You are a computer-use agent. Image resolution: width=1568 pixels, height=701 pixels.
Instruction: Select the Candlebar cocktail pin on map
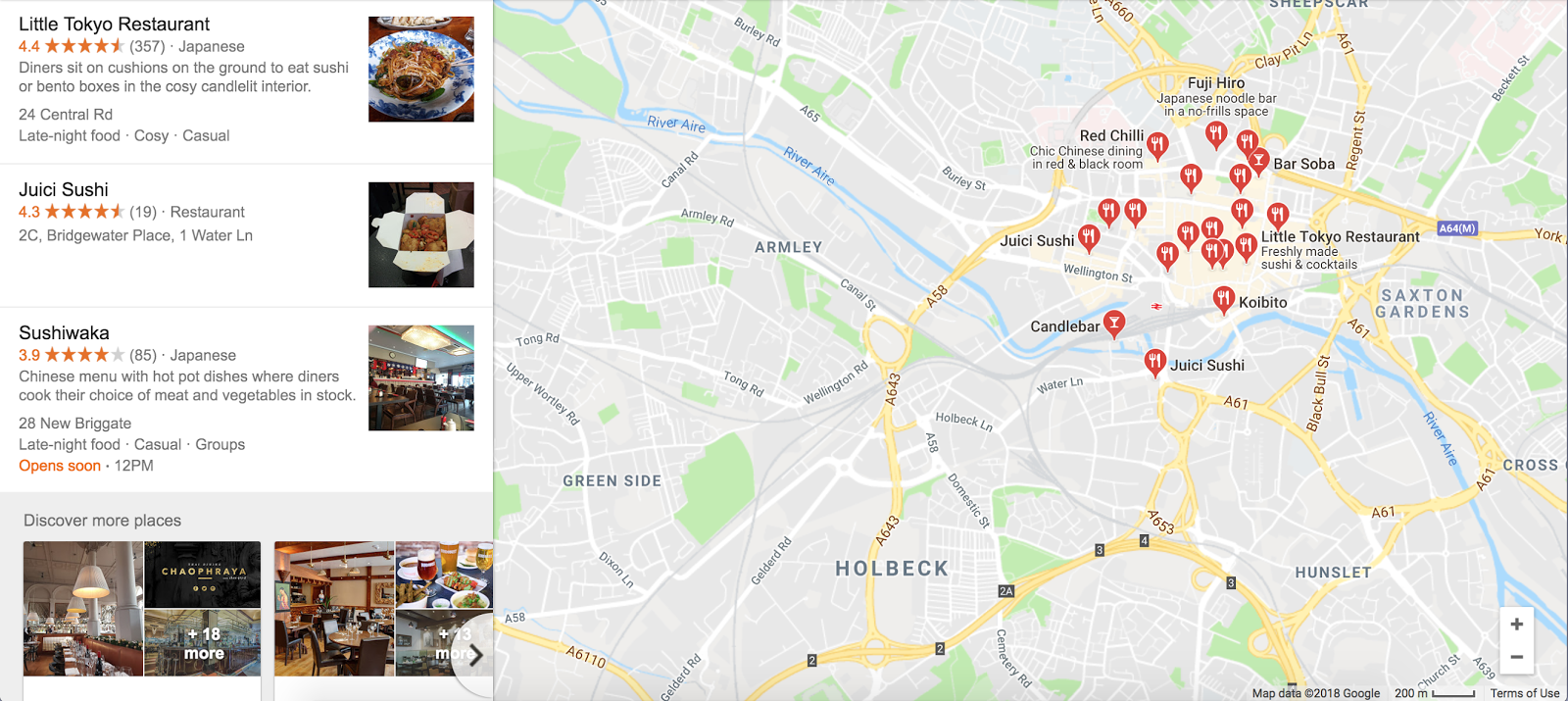(1114, 323)
